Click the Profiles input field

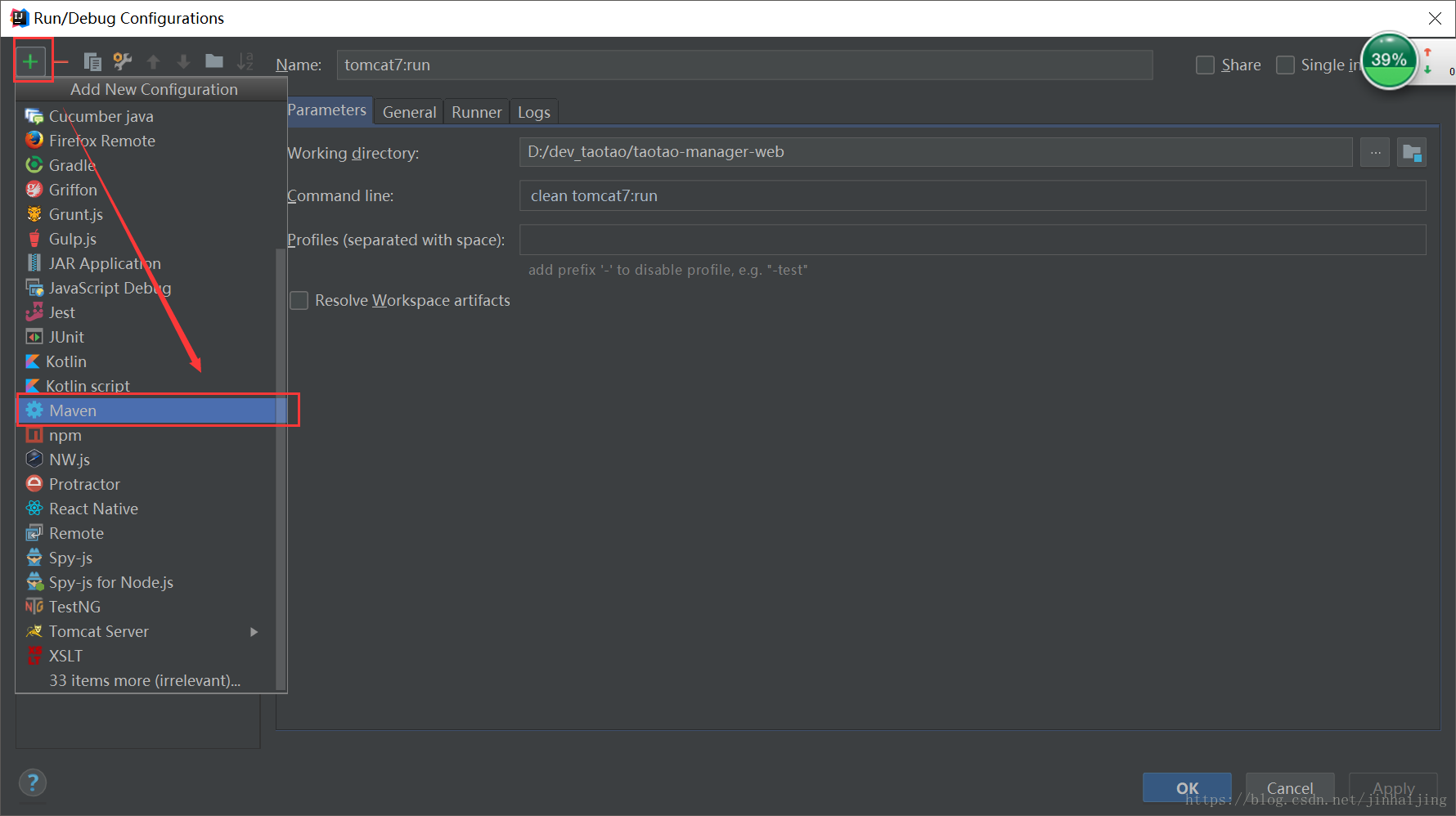[x=973, y=240]
